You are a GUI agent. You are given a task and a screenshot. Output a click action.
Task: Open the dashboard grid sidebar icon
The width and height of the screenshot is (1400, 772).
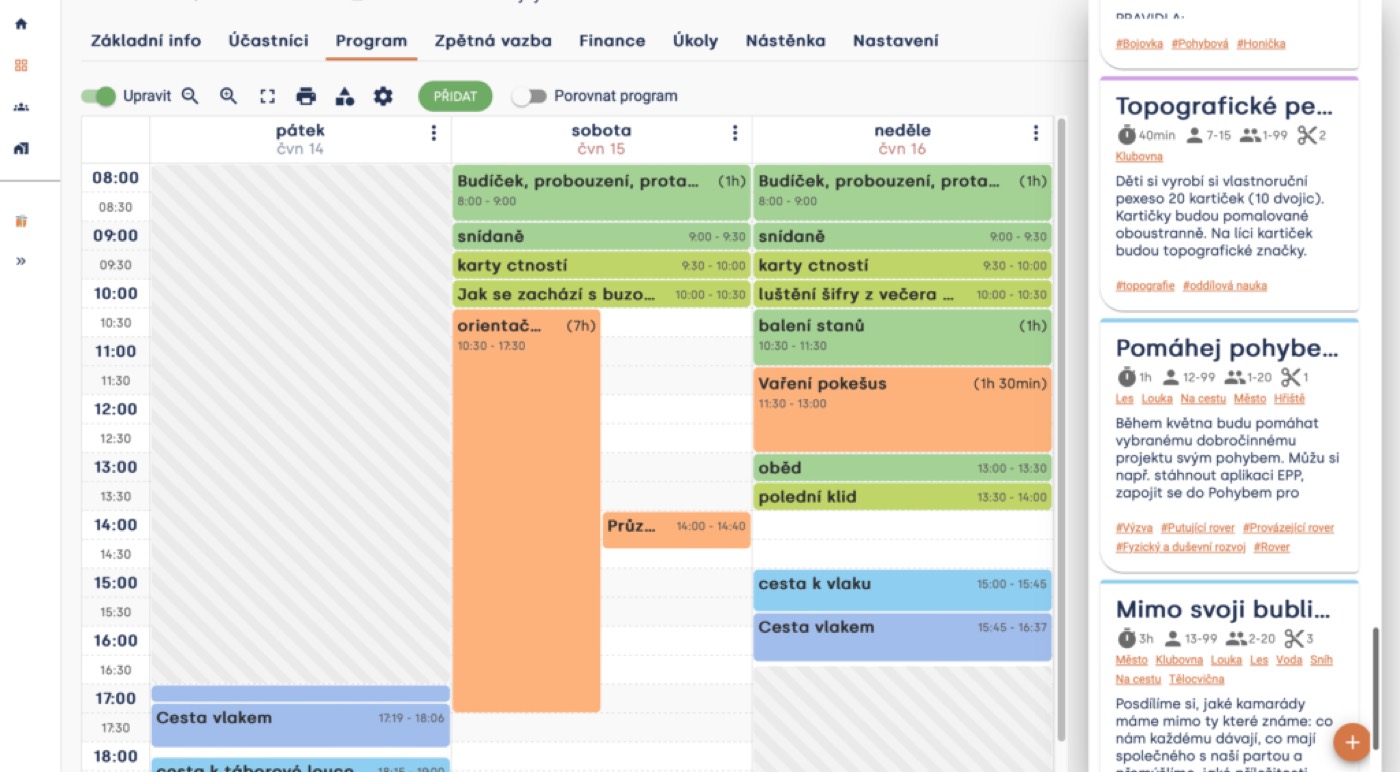(21, 65)
